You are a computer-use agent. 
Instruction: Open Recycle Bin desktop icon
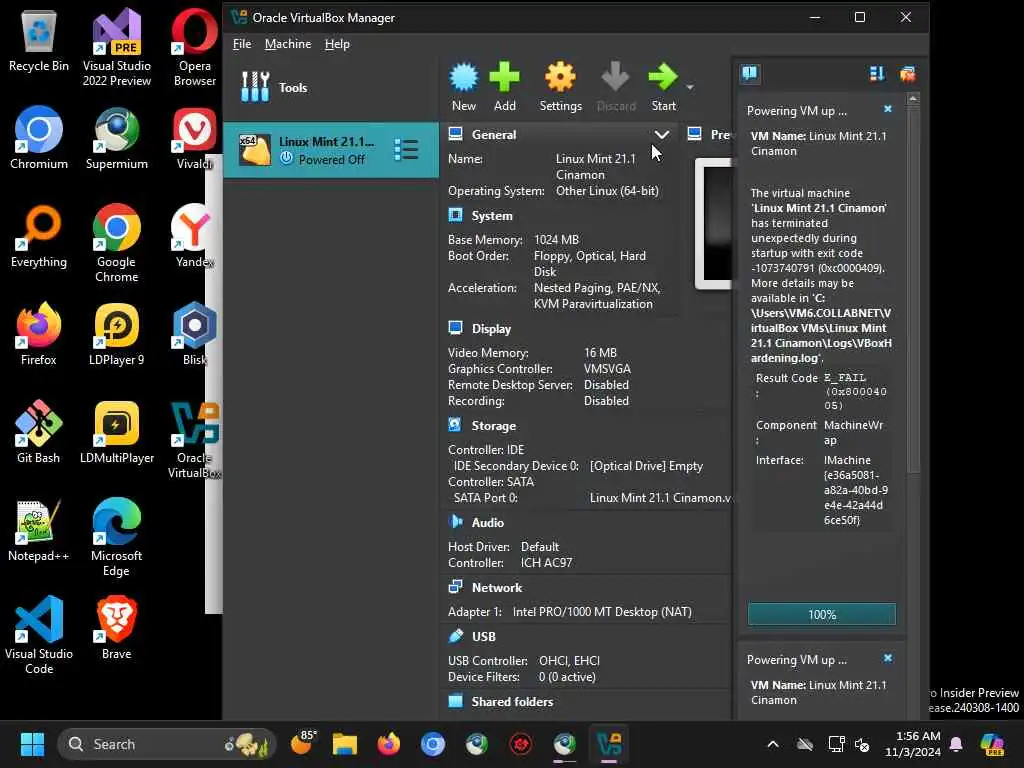[39, 42]
